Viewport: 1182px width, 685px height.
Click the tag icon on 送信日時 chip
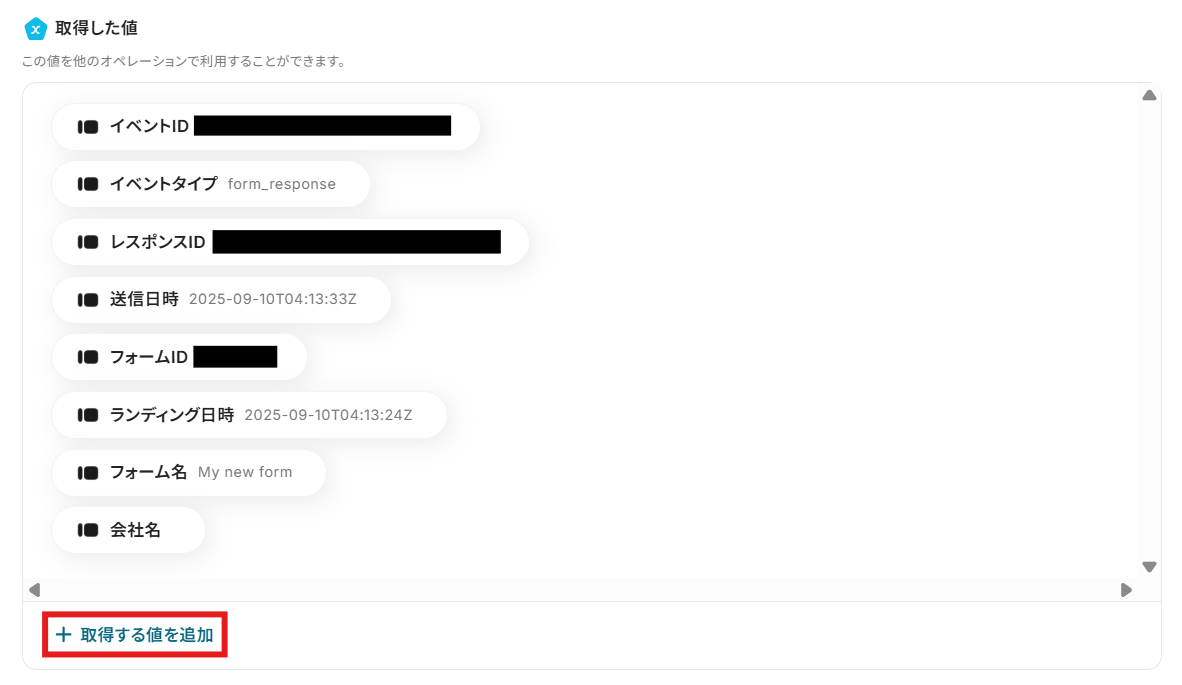point(88,300)
